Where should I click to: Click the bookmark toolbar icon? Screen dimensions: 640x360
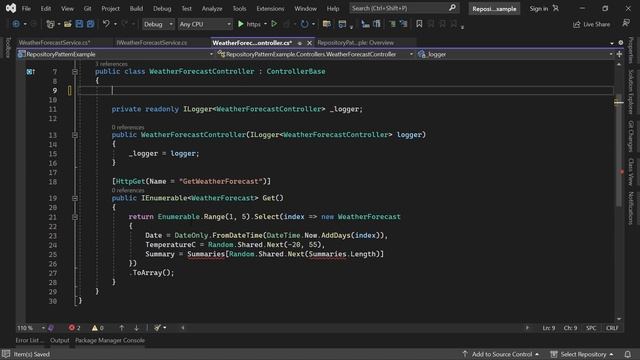pos(419,24)
